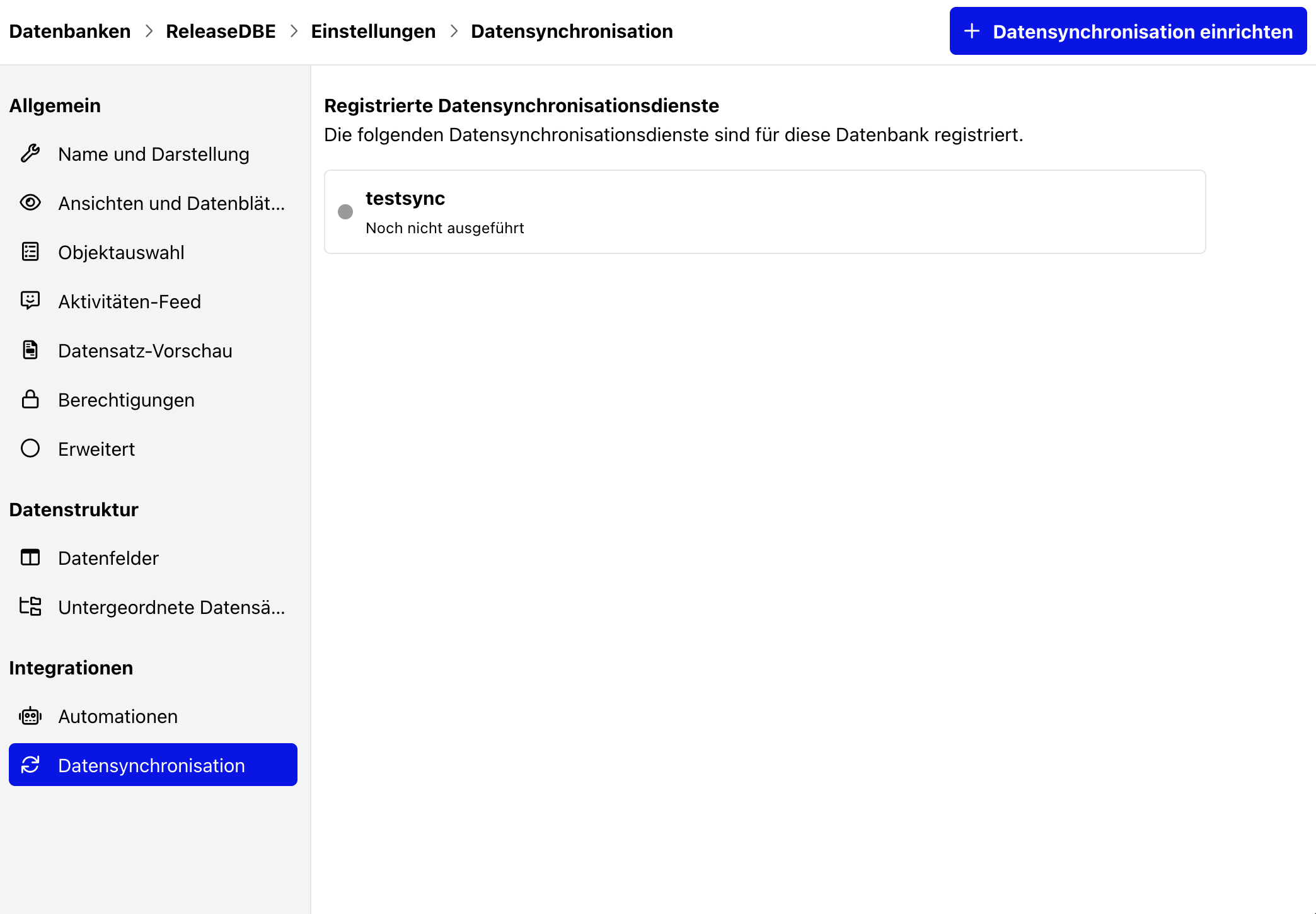This screenshot has height=914, width=1316.
Task: Click the chevron after Datenbanken breadcrumb
Action: point(149,31)
